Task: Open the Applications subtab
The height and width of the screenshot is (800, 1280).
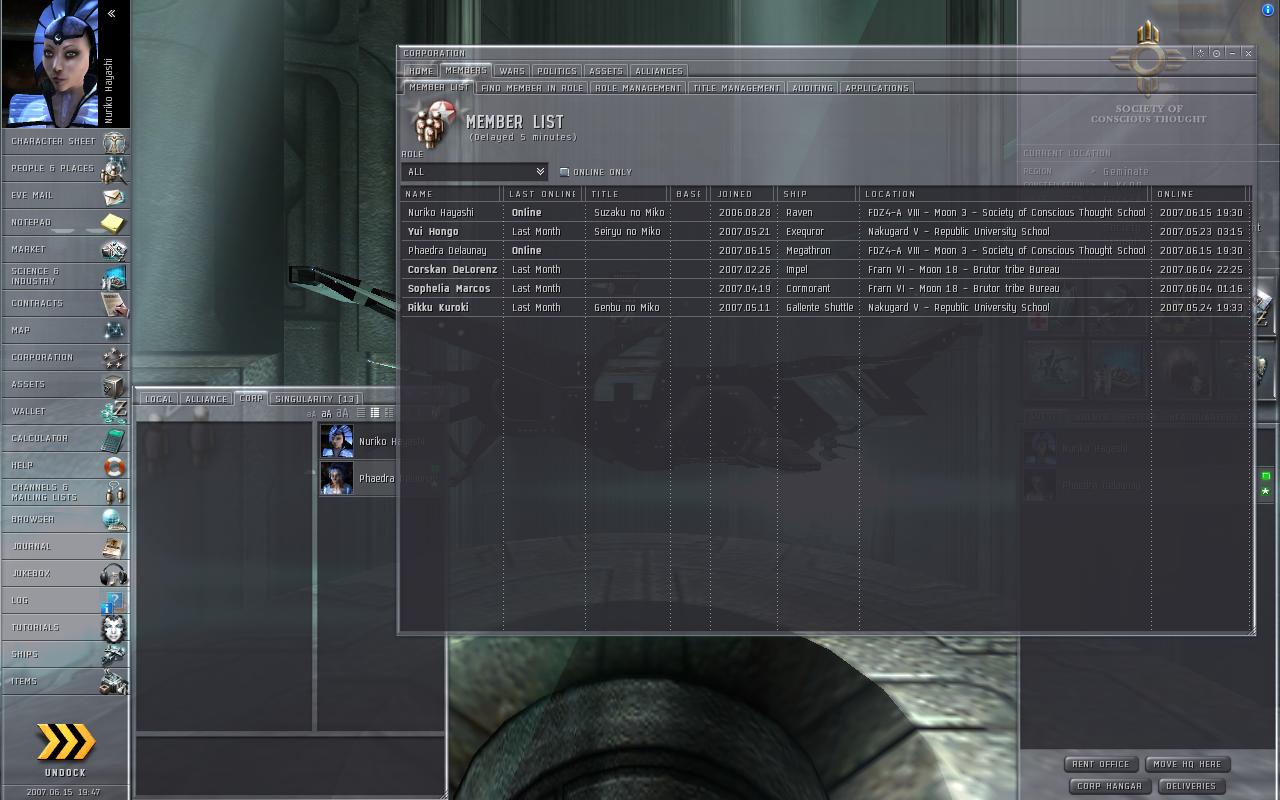Action: 877,88
